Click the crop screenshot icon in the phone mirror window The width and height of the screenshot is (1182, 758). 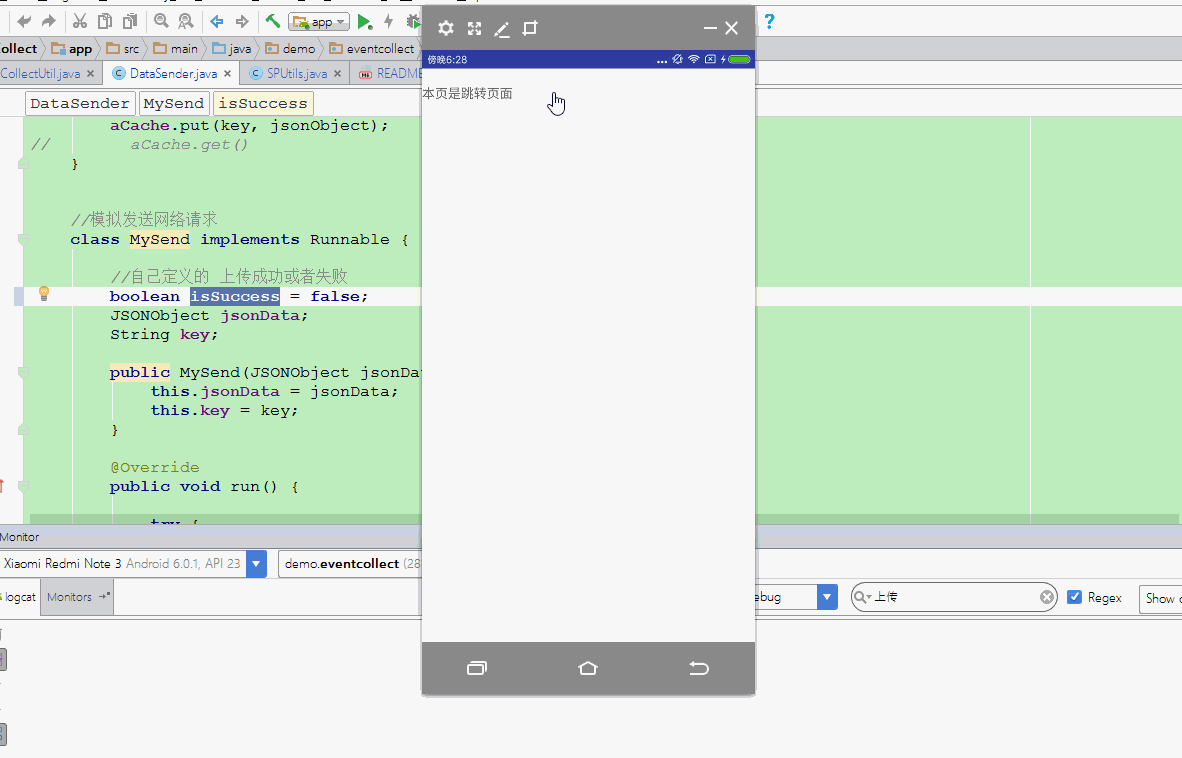point(530,29)
